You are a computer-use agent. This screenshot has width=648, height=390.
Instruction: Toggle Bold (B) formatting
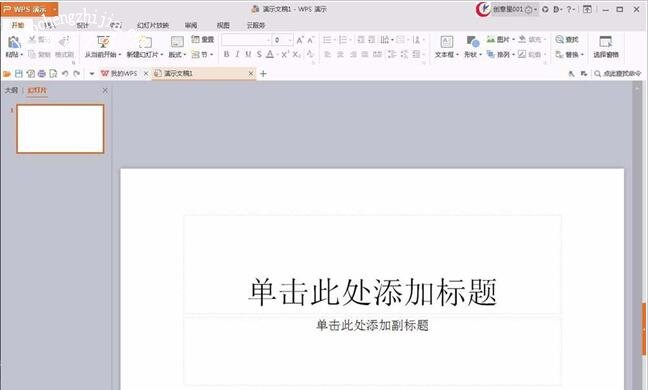coord(226,54)
